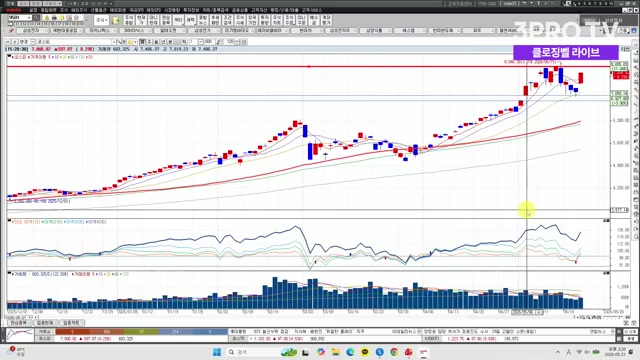
Task: Click the 현재가 toolbar button
Action: (141, 20)
